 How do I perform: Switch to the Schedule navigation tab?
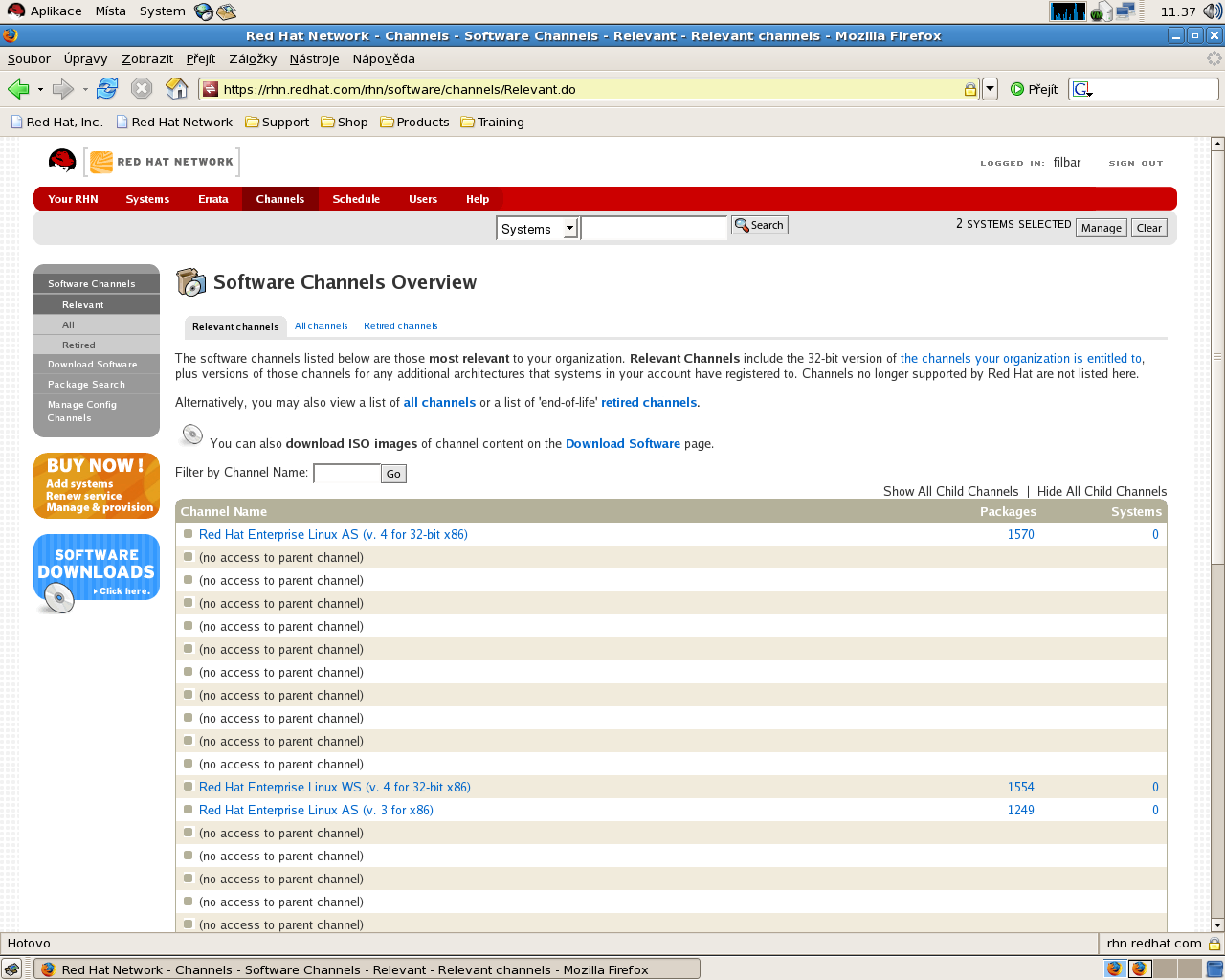(x=356, y=199)
